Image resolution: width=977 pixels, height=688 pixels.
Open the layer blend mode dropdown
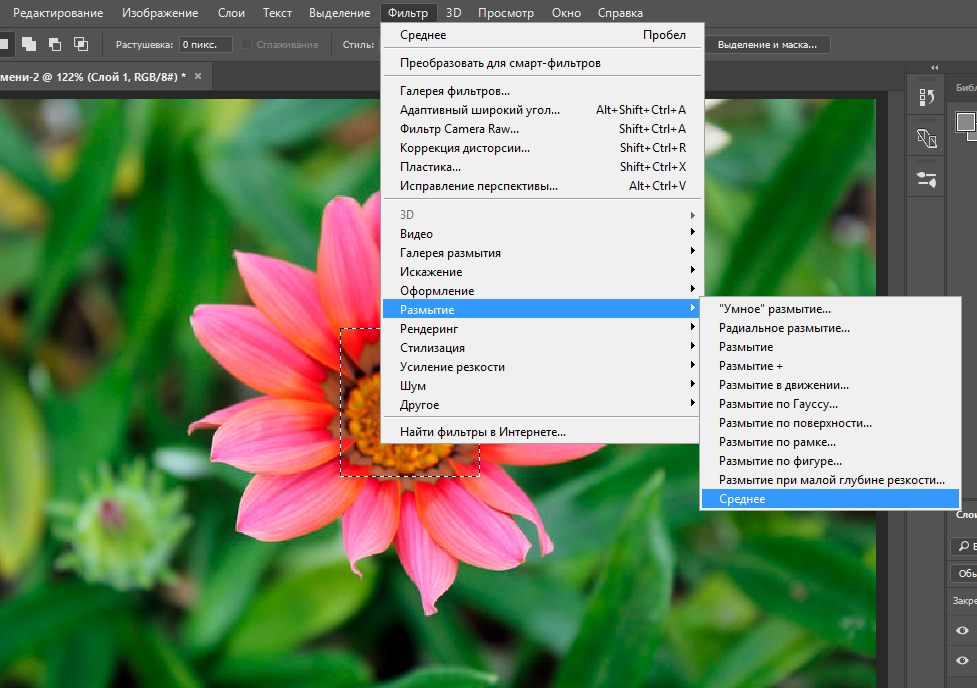pyautogui.click(x=964, y=573)
